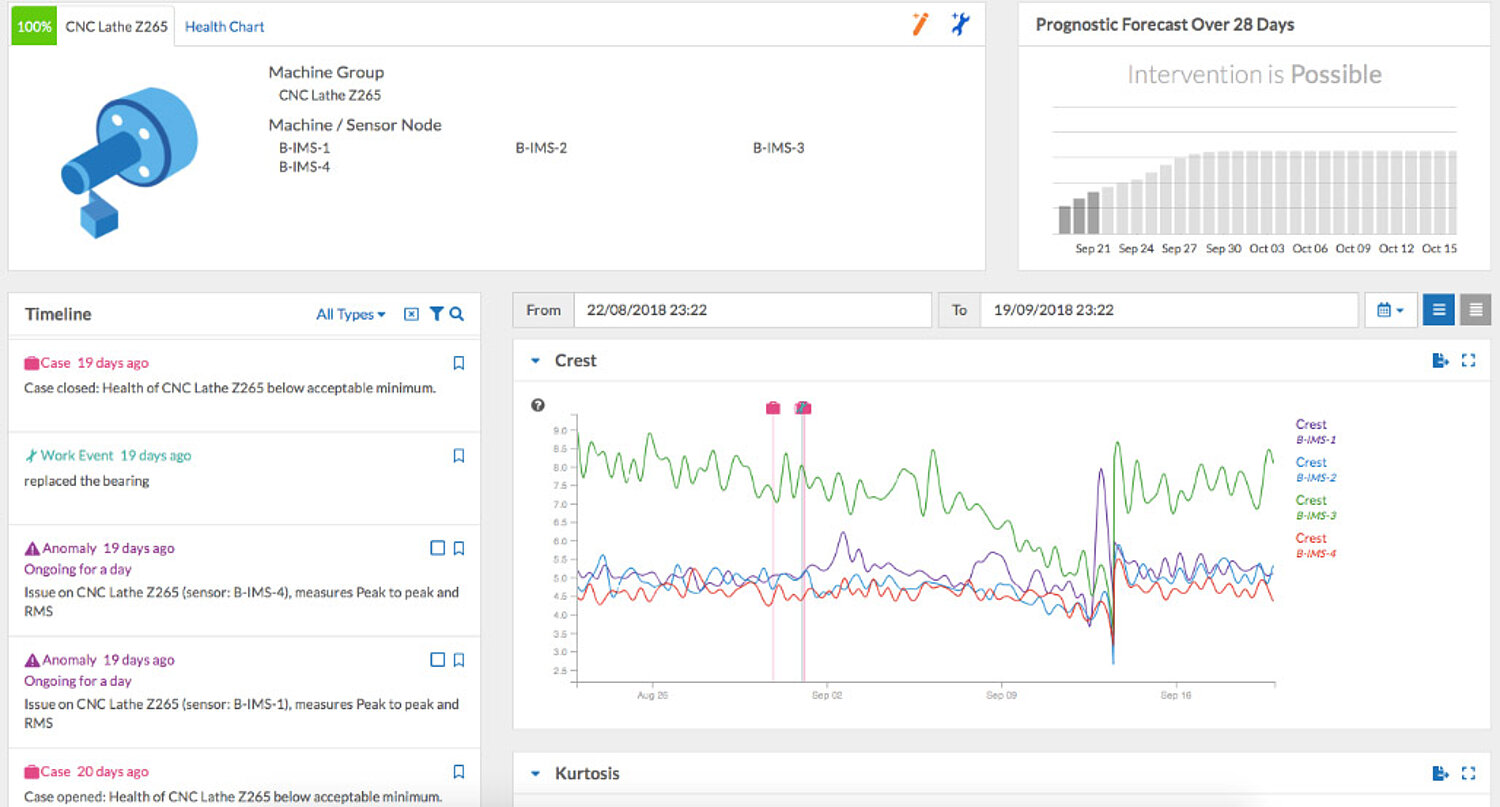Click CNC Lathe Z265 under Machine Group

click(x=330, y=95)
